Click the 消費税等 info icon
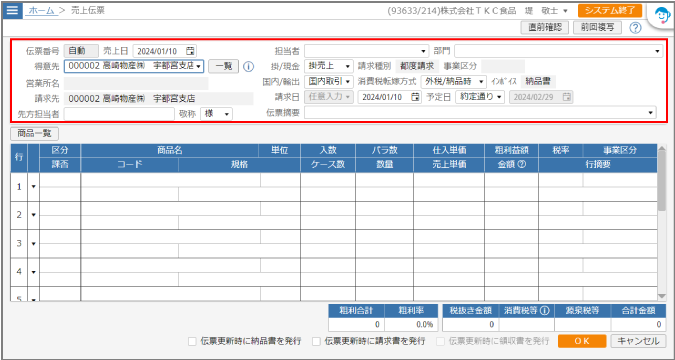The height and width of the screenshot is (360, 675). tap(545, 311)
